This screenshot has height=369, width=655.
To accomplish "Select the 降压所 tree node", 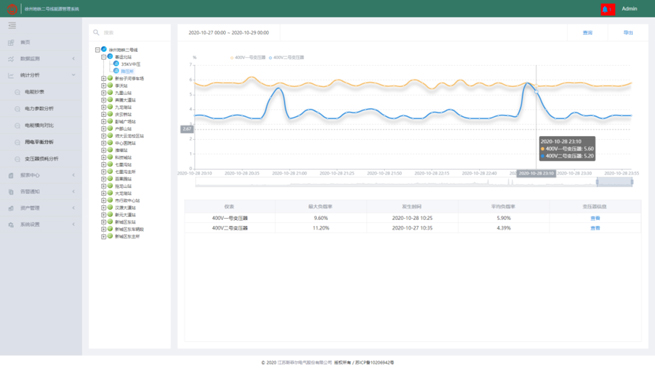I will click(x=127, y=71).
